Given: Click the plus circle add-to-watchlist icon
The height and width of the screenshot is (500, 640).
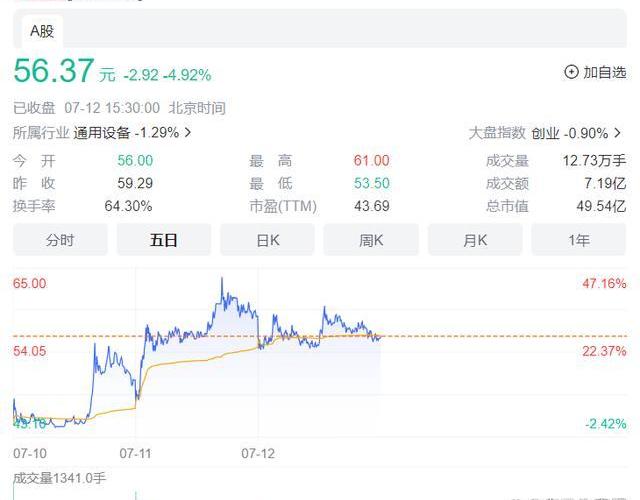Looking at the screenshot, I should click(x=571, y=72).
